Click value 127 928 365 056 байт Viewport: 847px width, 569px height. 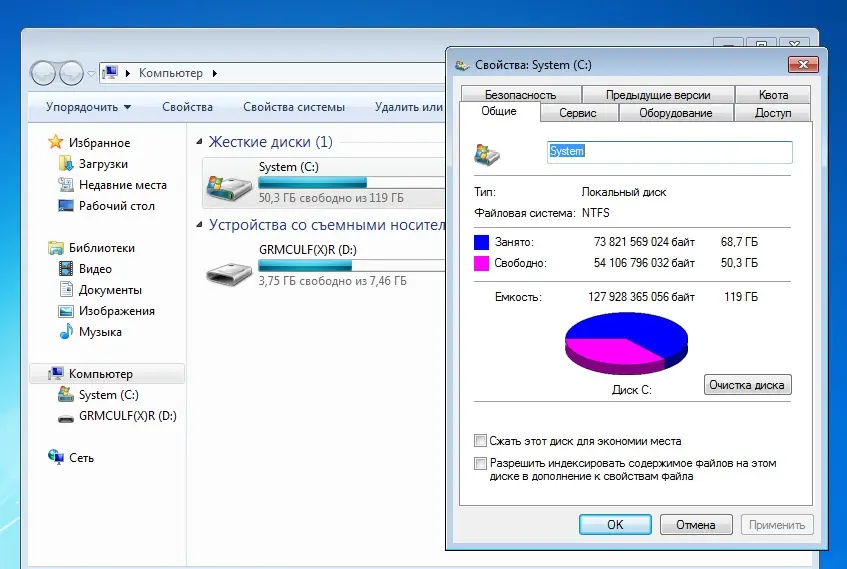641,297
